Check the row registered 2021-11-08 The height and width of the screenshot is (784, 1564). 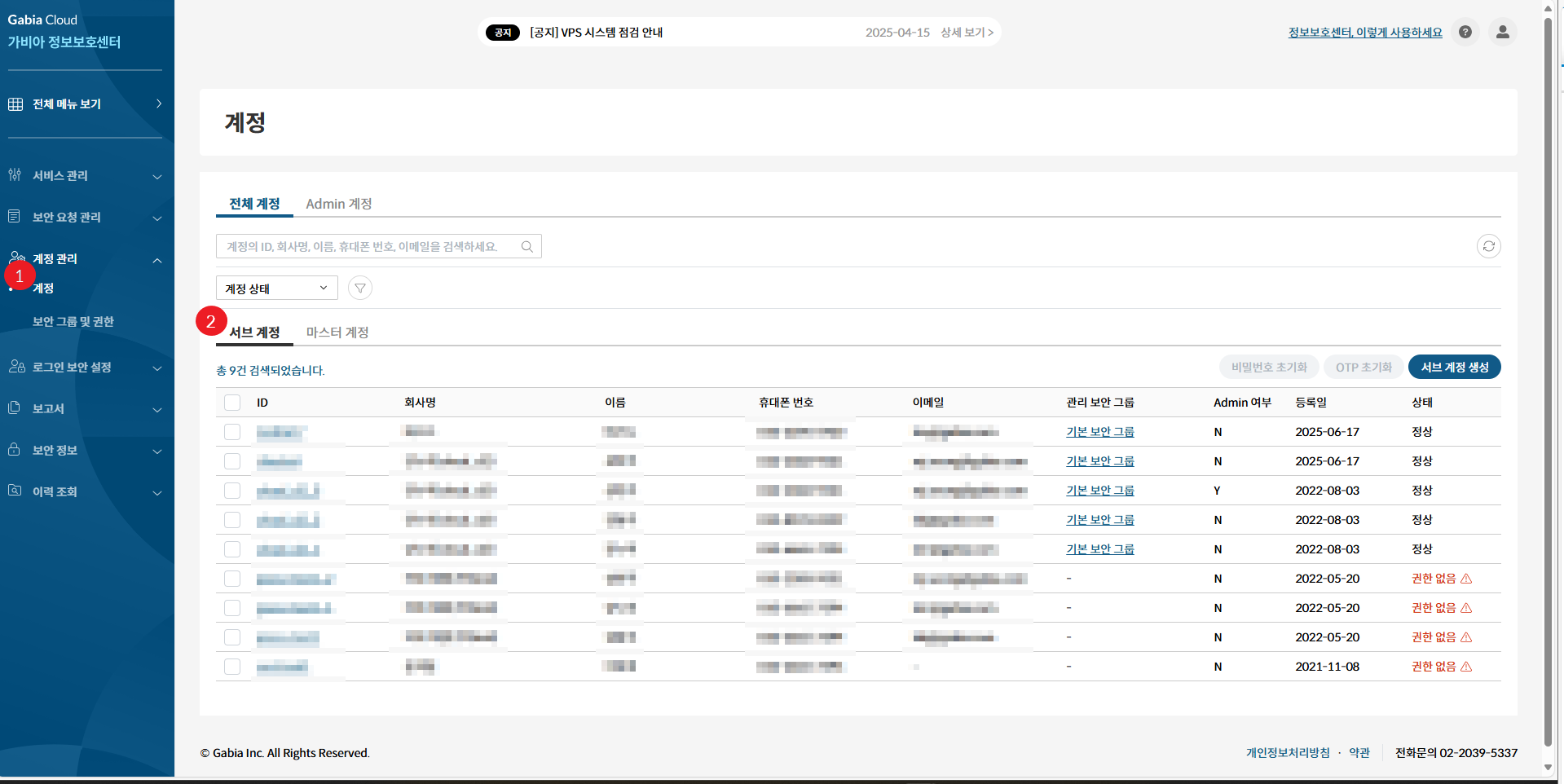(x=232, y=667)
